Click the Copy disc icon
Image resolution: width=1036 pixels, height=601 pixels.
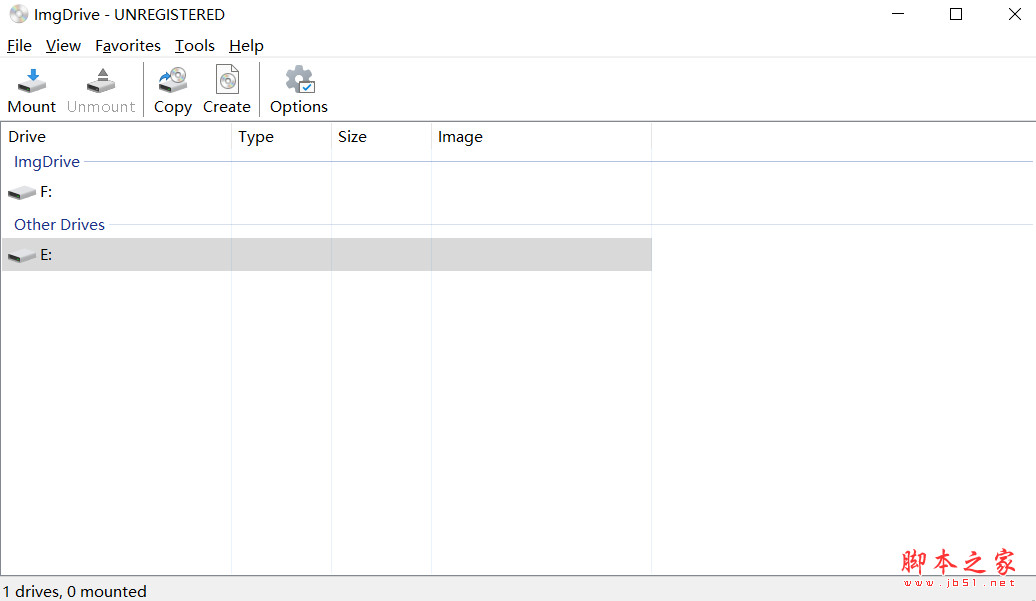click(173, 81)
